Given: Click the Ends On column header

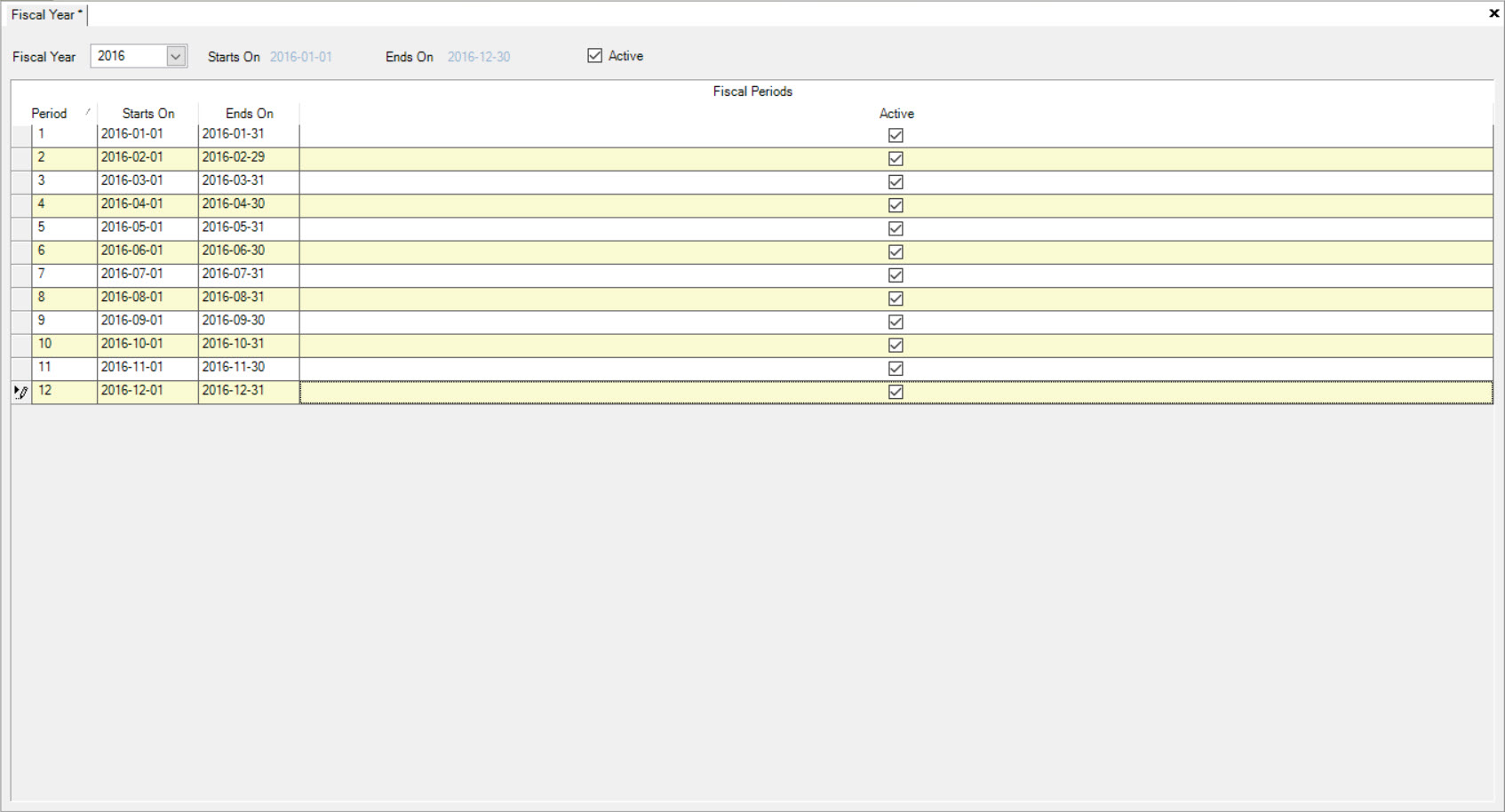Looking at the screenshot, I should 250,114.
